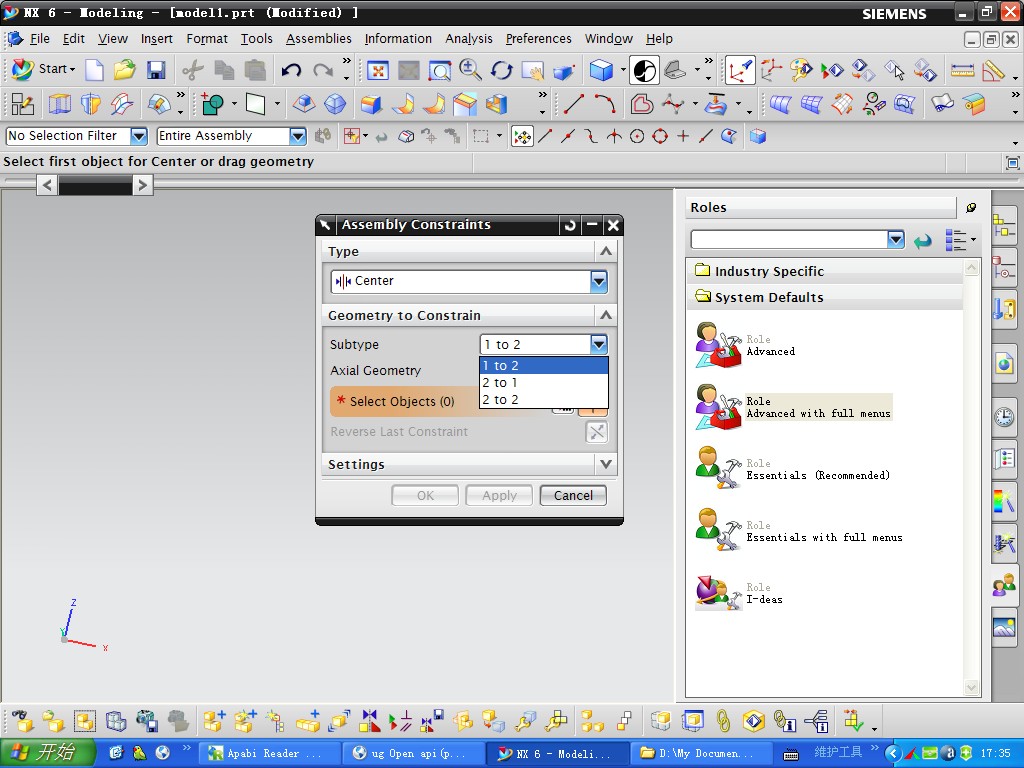Choose '2 to 1' subtype option
Viewport: 1024px width, 768px height.
click(543, 383)
